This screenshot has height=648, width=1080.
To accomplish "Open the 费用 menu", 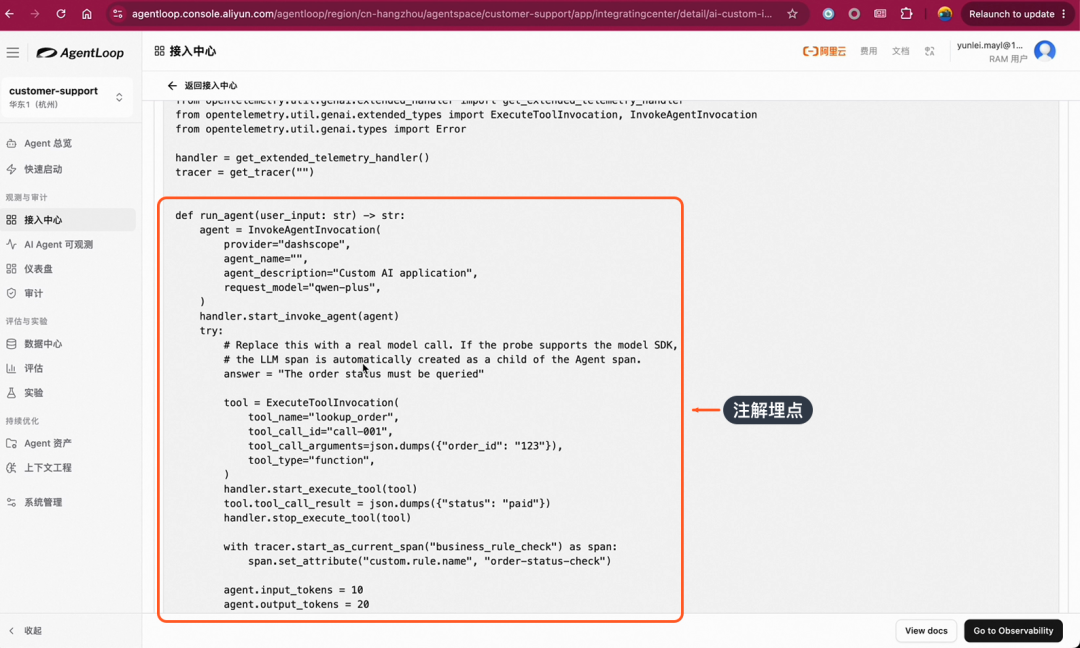I will (869, 51).
